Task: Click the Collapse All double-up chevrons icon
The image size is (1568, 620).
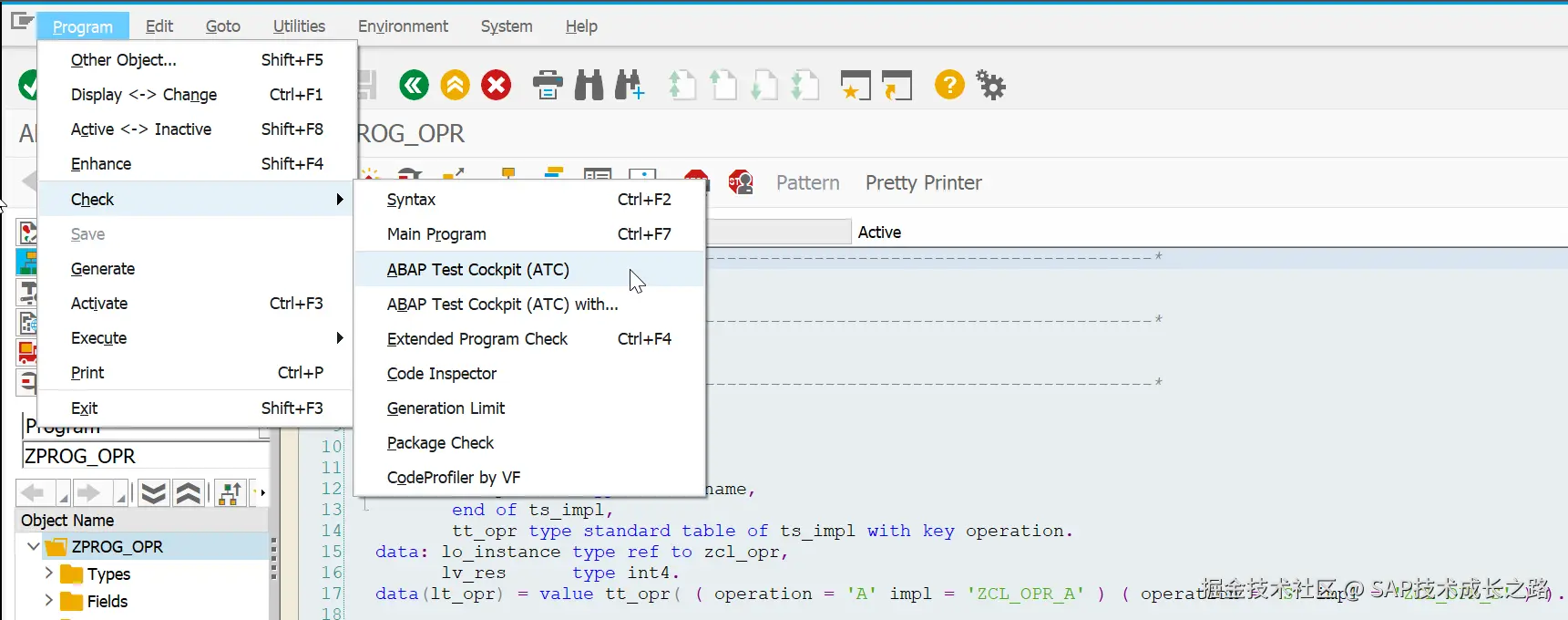Action: pyautogui.click(x=189, y=493)
